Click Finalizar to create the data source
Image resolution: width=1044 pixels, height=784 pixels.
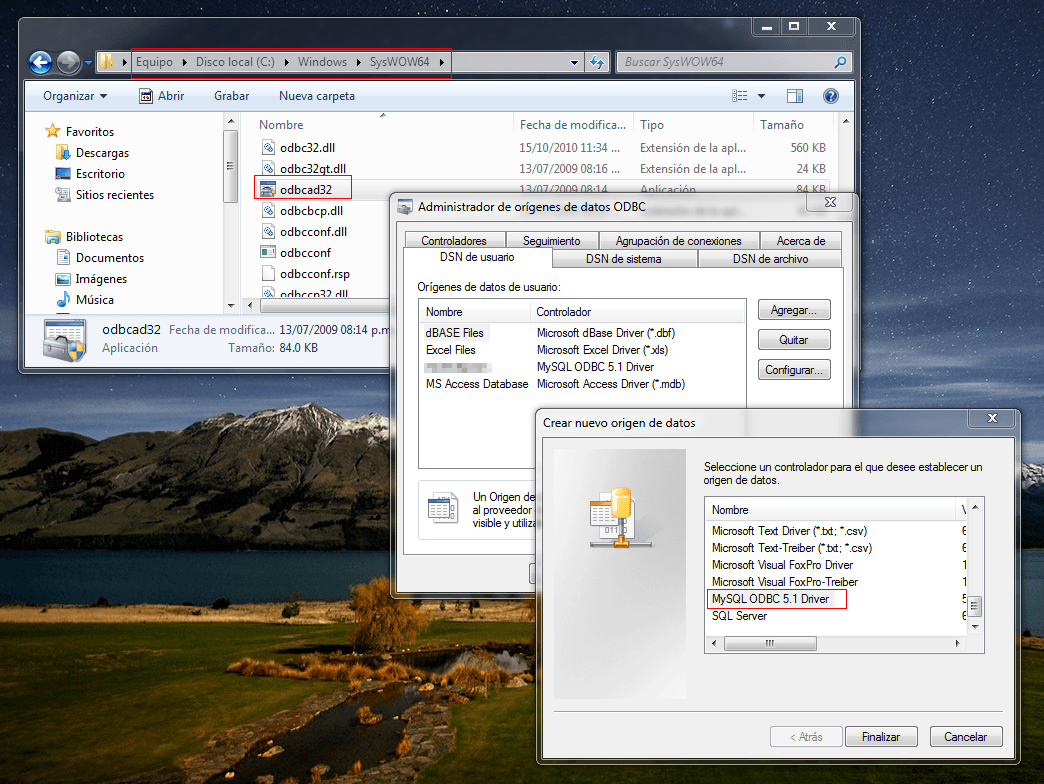880,736
